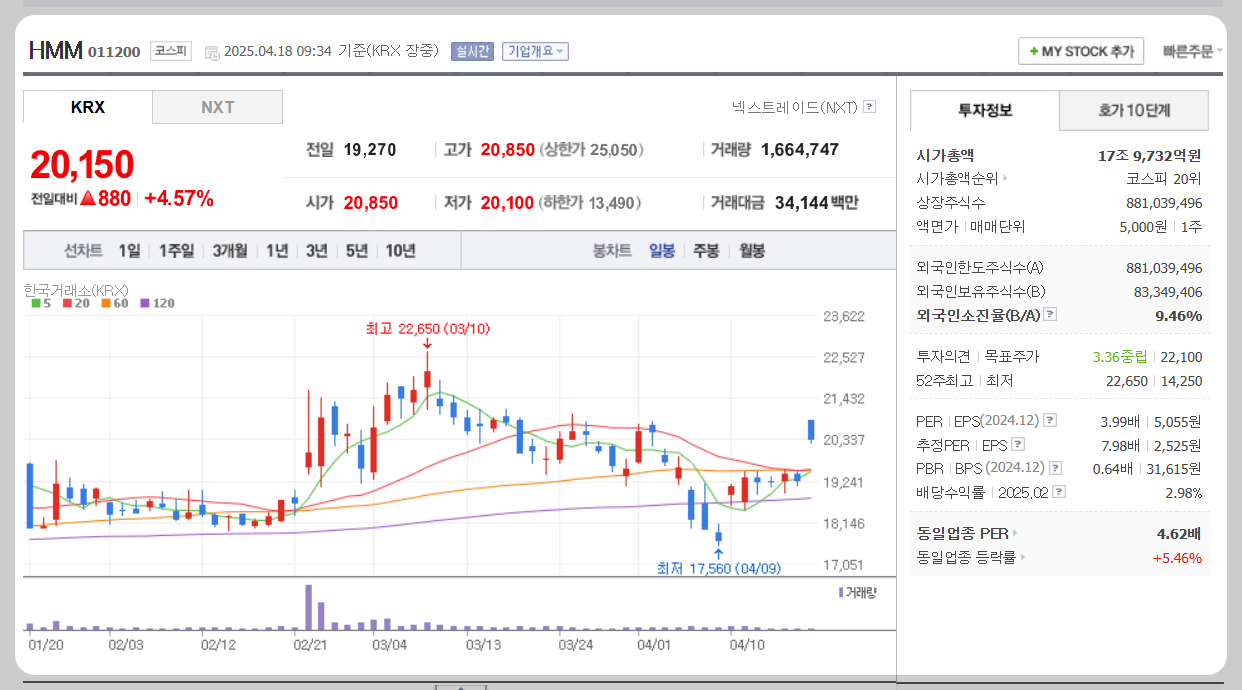Screen dimensions: 1242x690
Task: Open the 빠른주문 dropdown
Action: tap(1193, 51)
